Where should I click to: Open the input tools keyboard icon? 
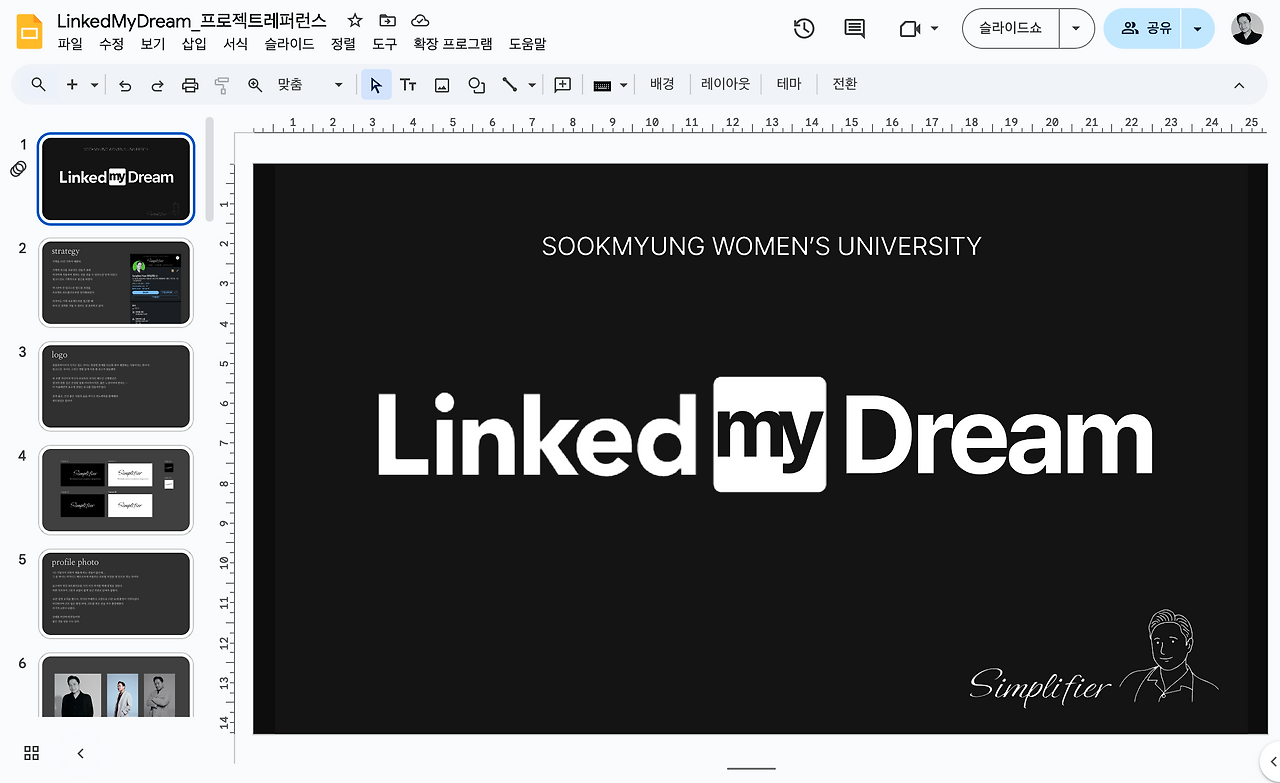pos(602,85)
